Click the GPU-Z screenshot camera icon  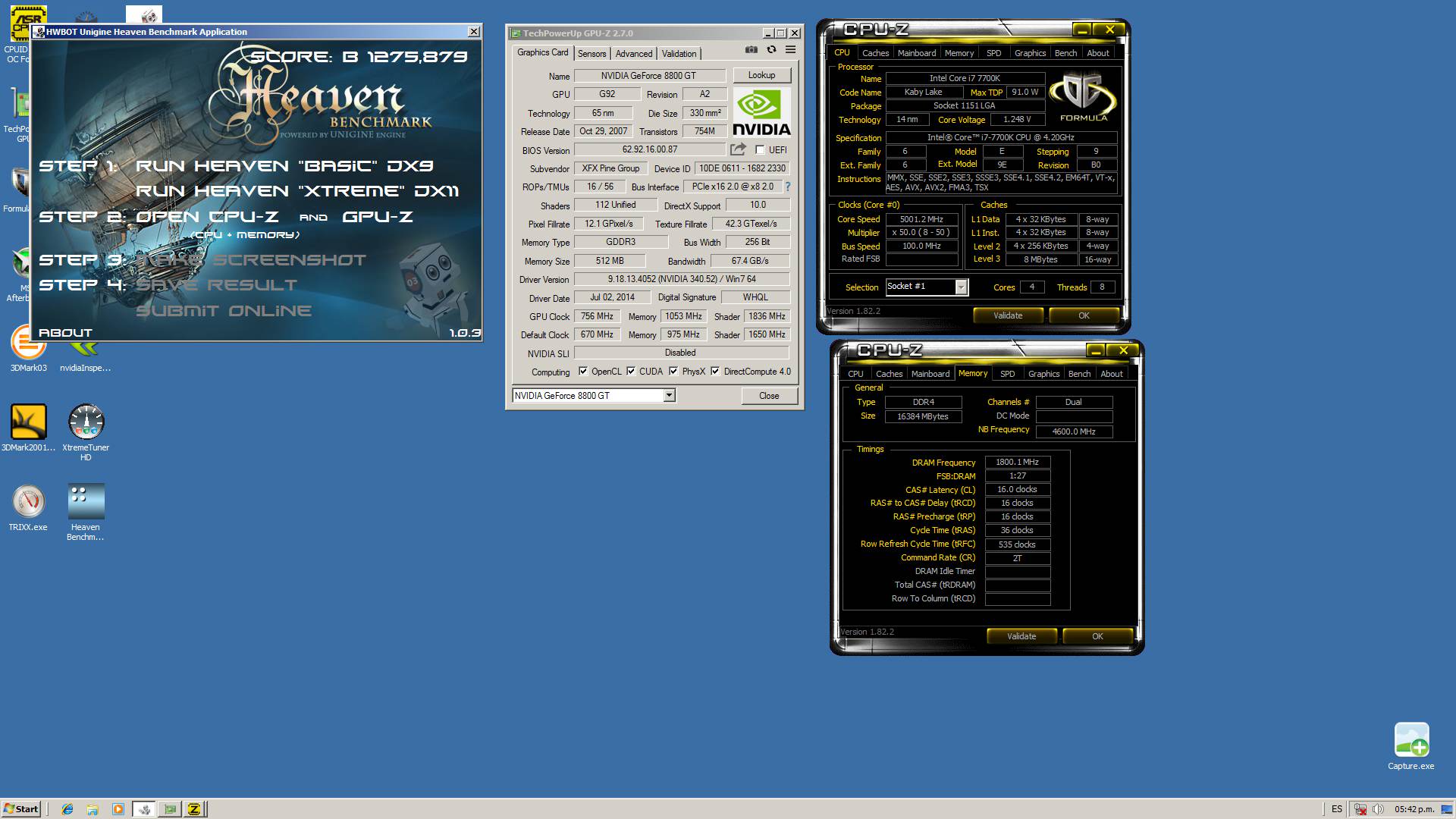click(751, 50)
